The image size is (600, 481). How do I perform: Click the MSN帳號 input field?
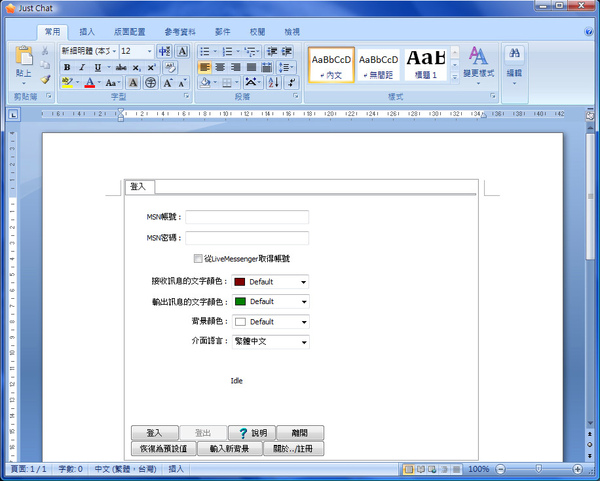(247, 217)
